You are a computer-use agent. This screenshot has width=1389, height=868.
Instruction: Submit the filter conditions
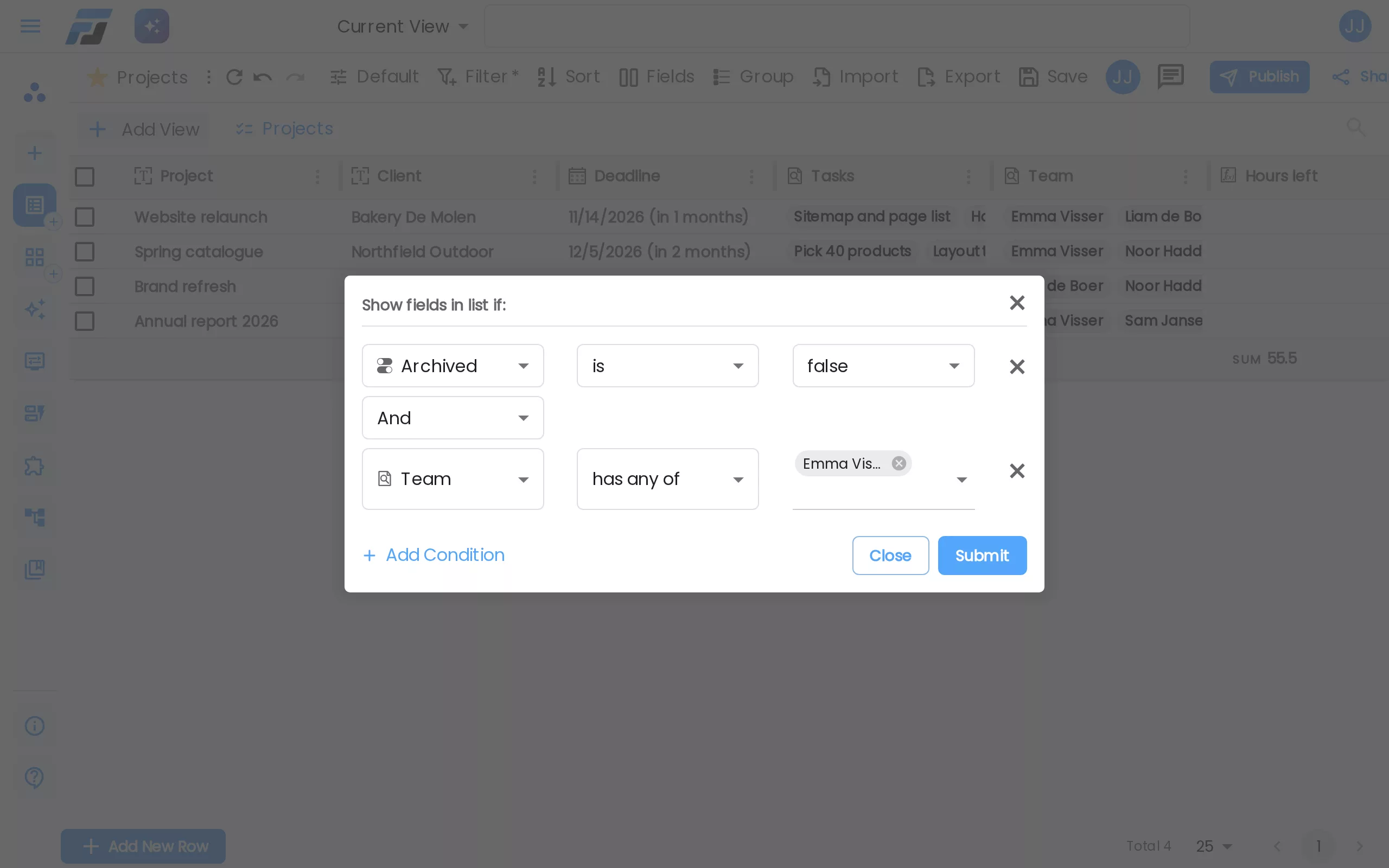coord(982,555)
